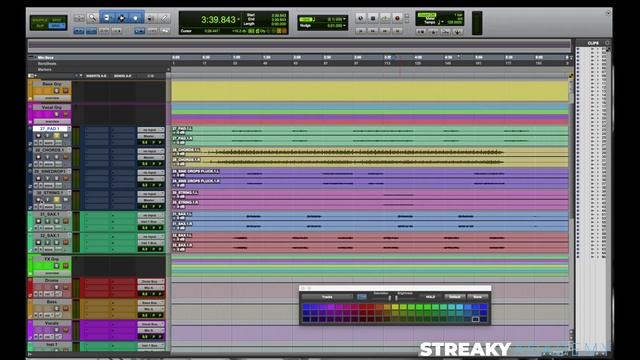Click the transport Stop button
This screenshot has height=360, width=640.
[373, 18]
